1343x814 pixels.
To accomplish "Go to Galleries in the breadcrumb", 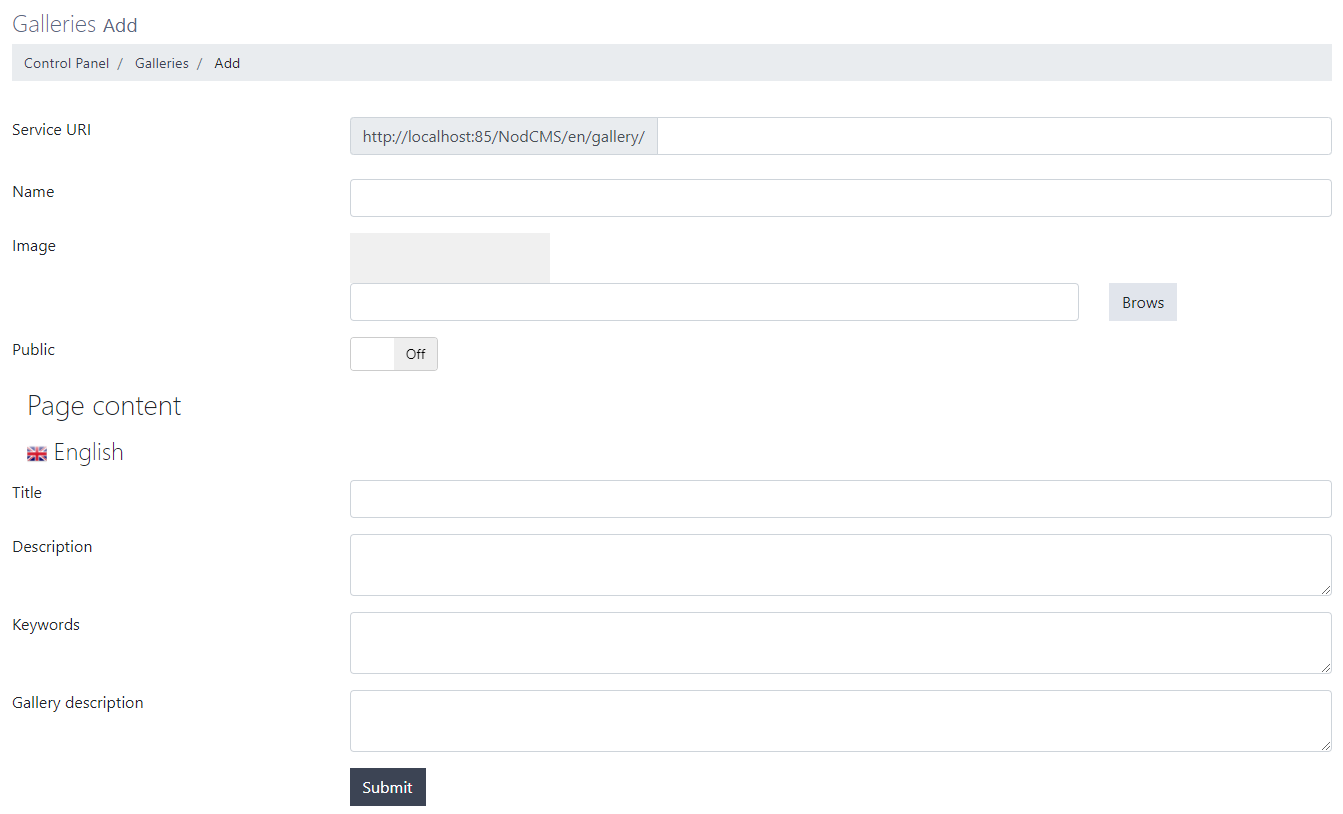I will 161,63.
